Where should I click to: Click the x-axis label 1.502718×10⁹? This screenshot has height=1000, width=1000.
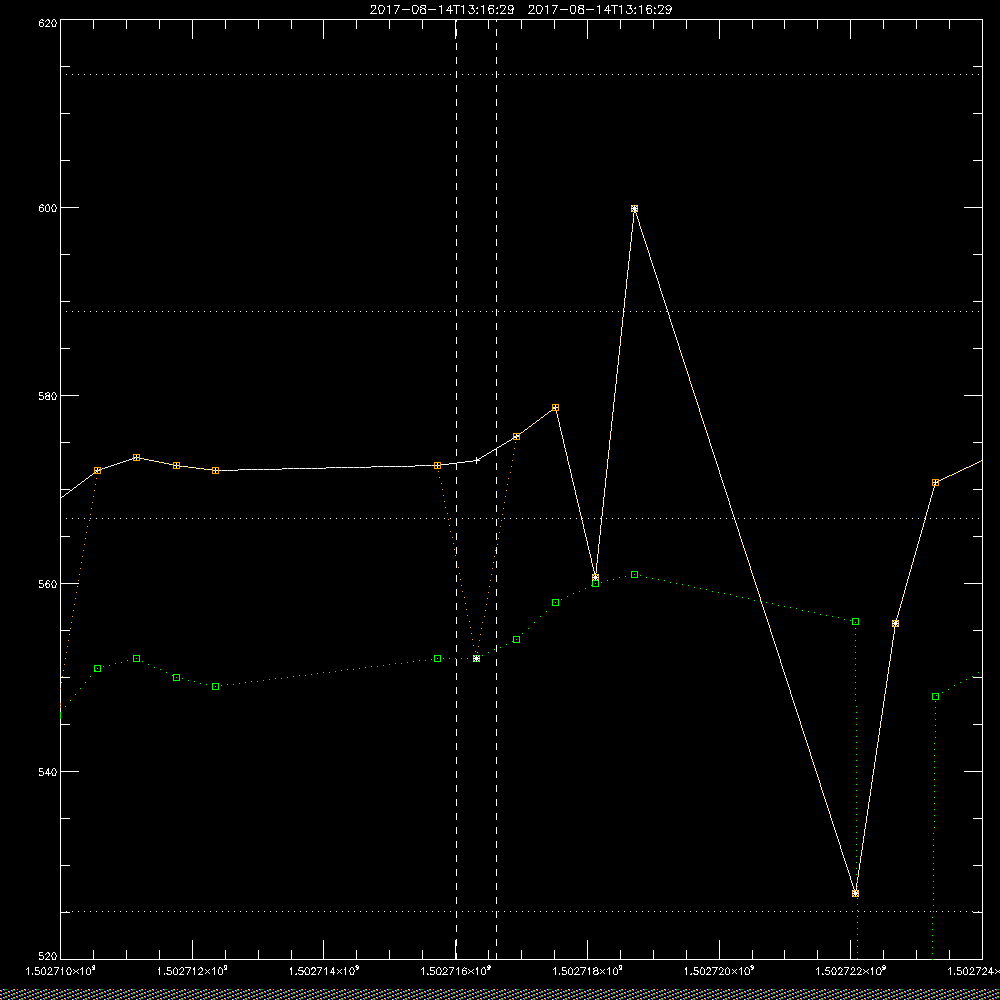(587, 971)
